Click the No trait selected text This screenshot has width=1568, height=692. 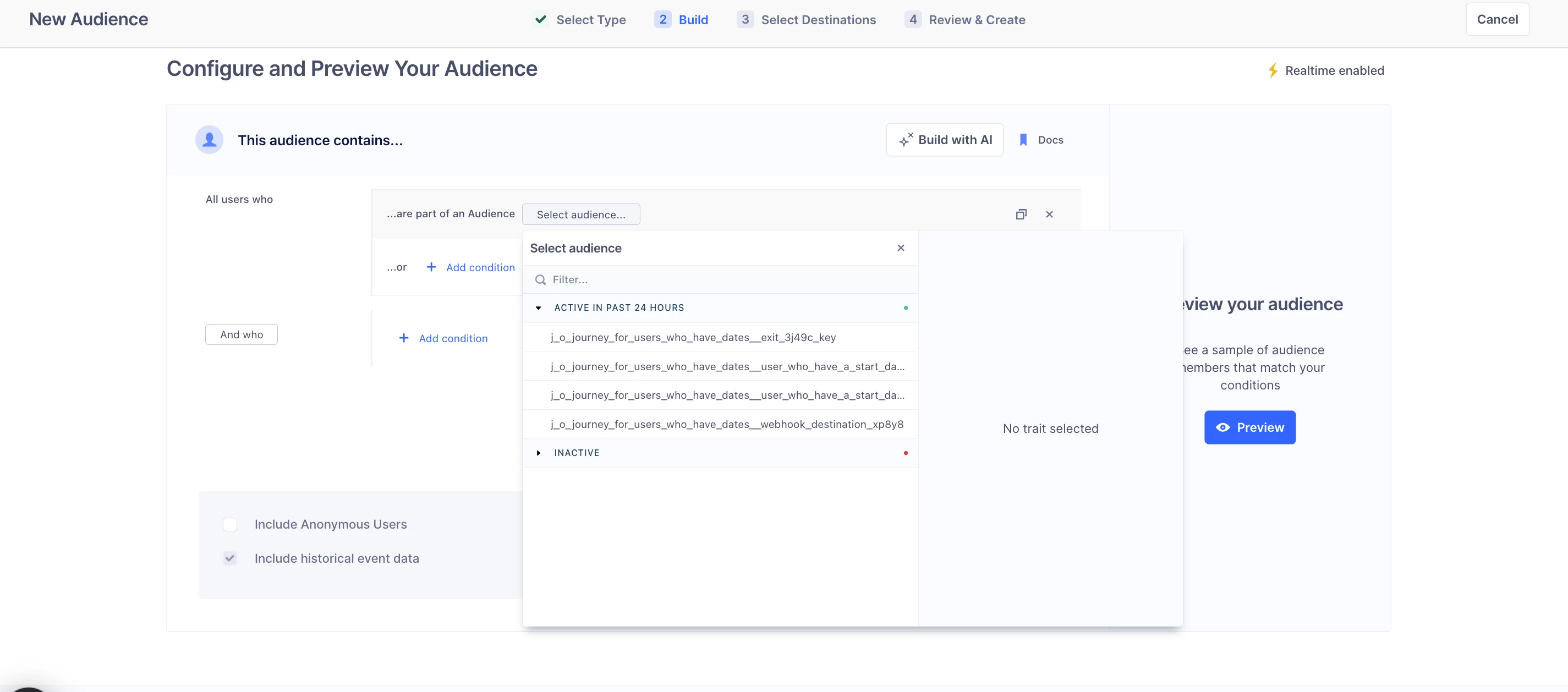1050,429
